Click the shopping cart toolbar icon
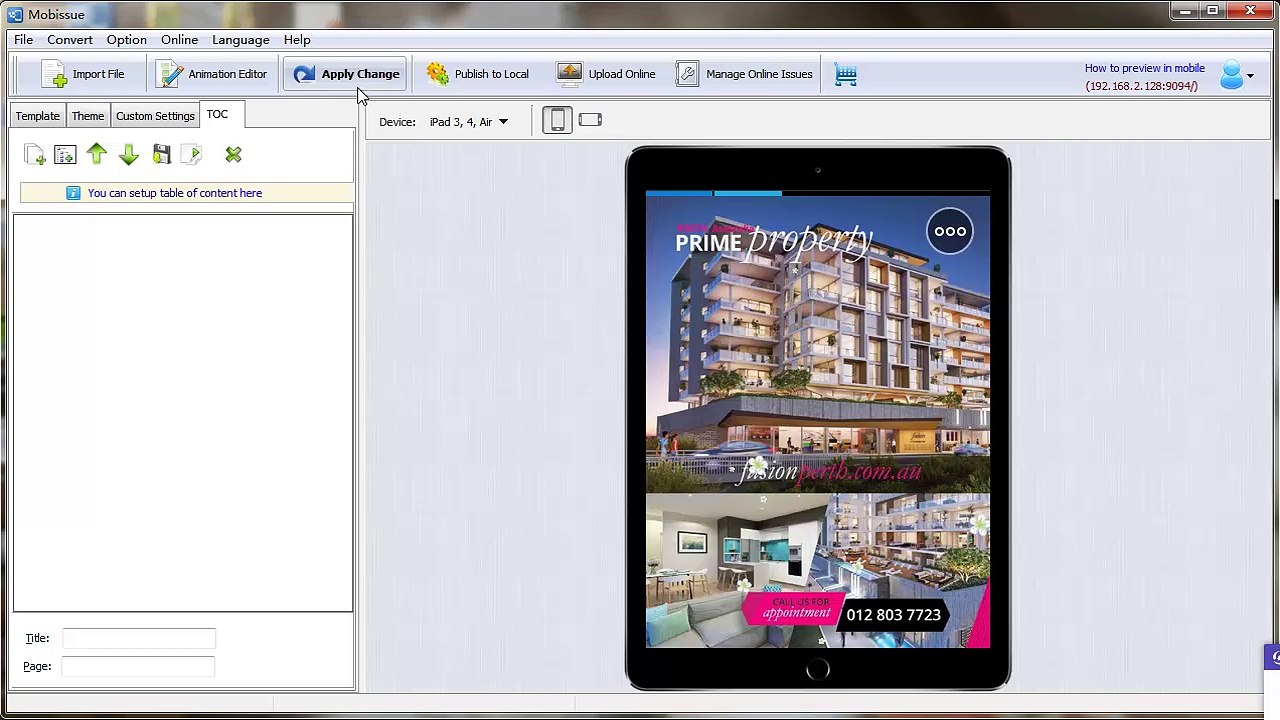Image resolution: width=1280 pixels, height=720 pixels. [846, 75]
